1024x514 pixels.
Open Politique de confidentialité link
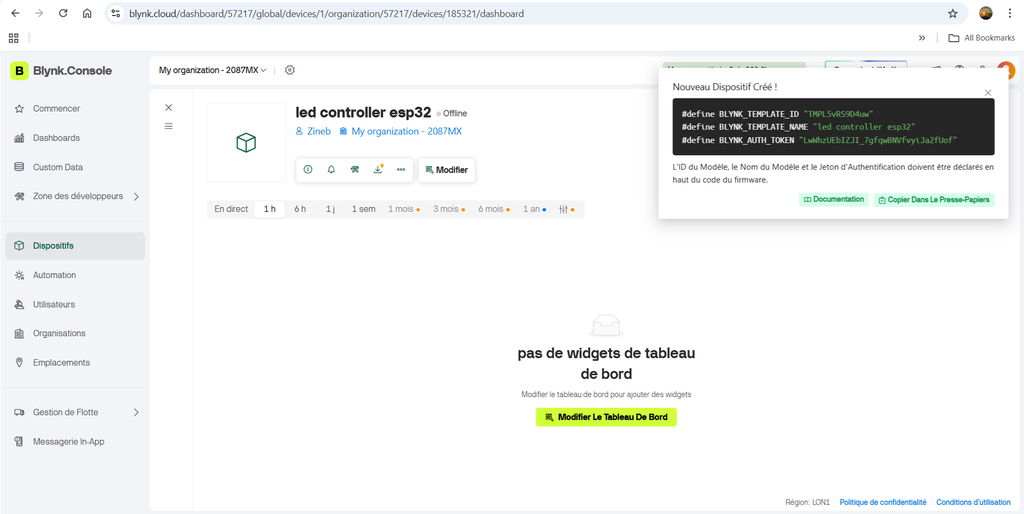pyautogui.click(x=883, y=502)
